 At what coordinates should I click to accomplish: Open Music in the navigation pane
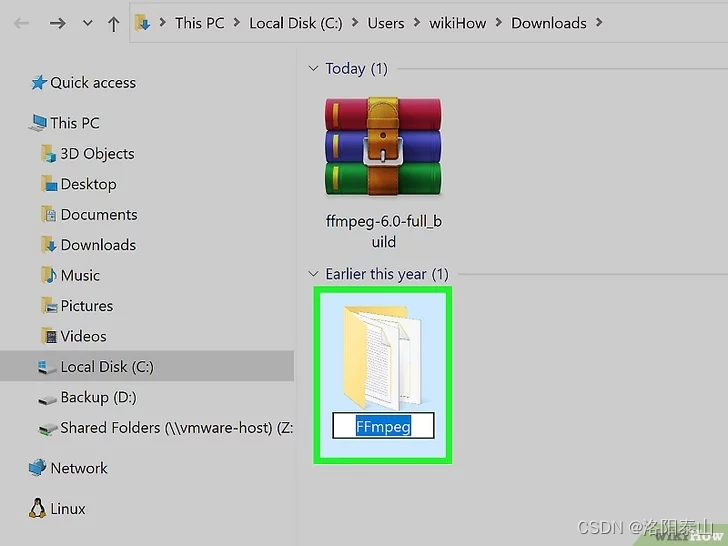coord(80,275)
